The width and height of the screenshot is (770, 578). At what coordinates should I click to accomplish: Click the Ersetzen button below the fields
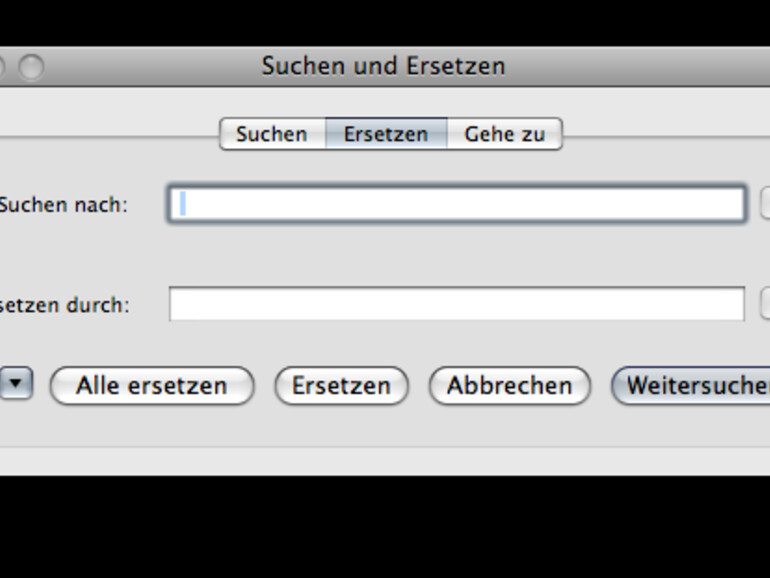pyautogui.click(x=341, y=386)
